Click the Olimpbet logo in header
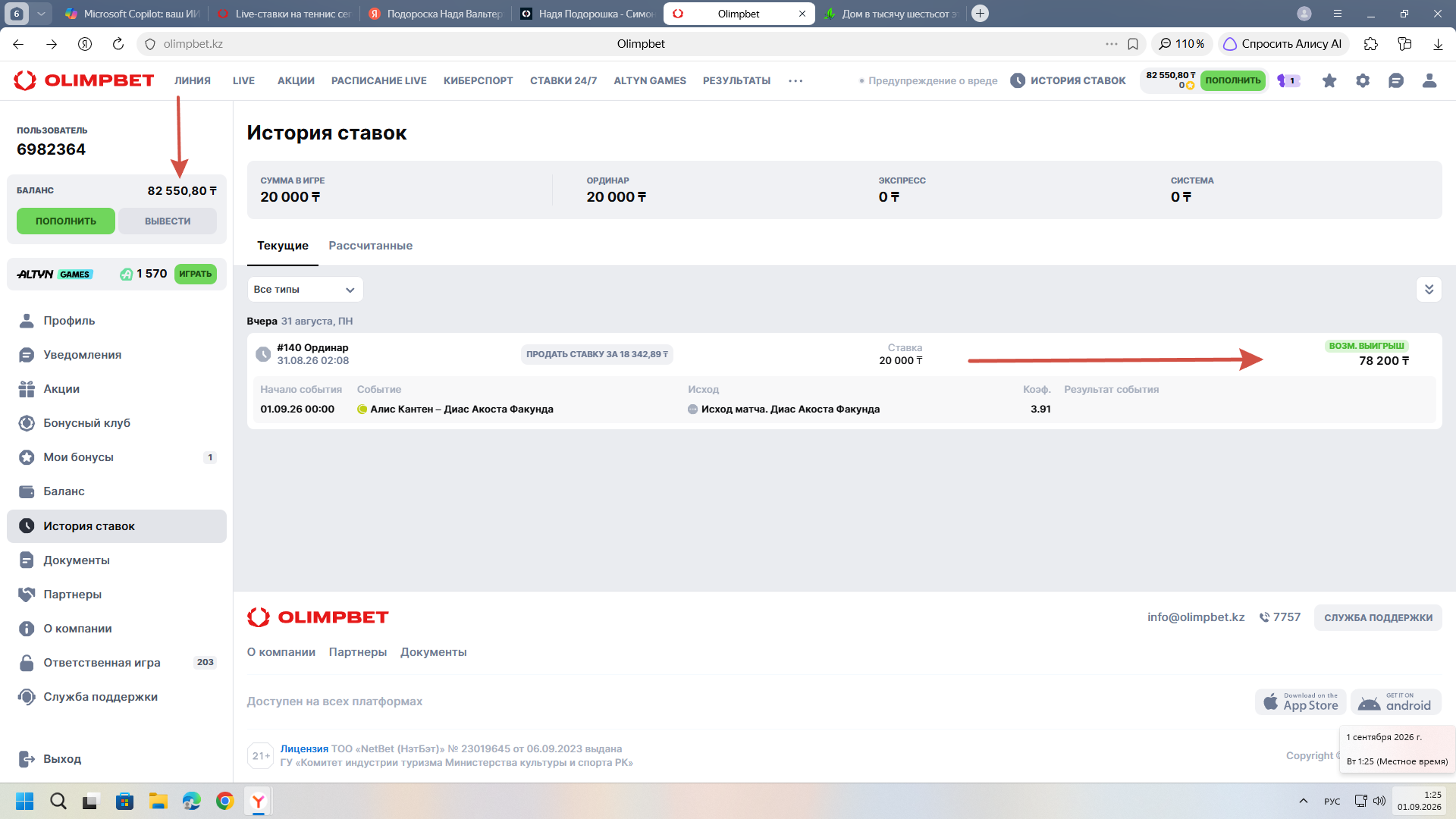 point(84,80)
